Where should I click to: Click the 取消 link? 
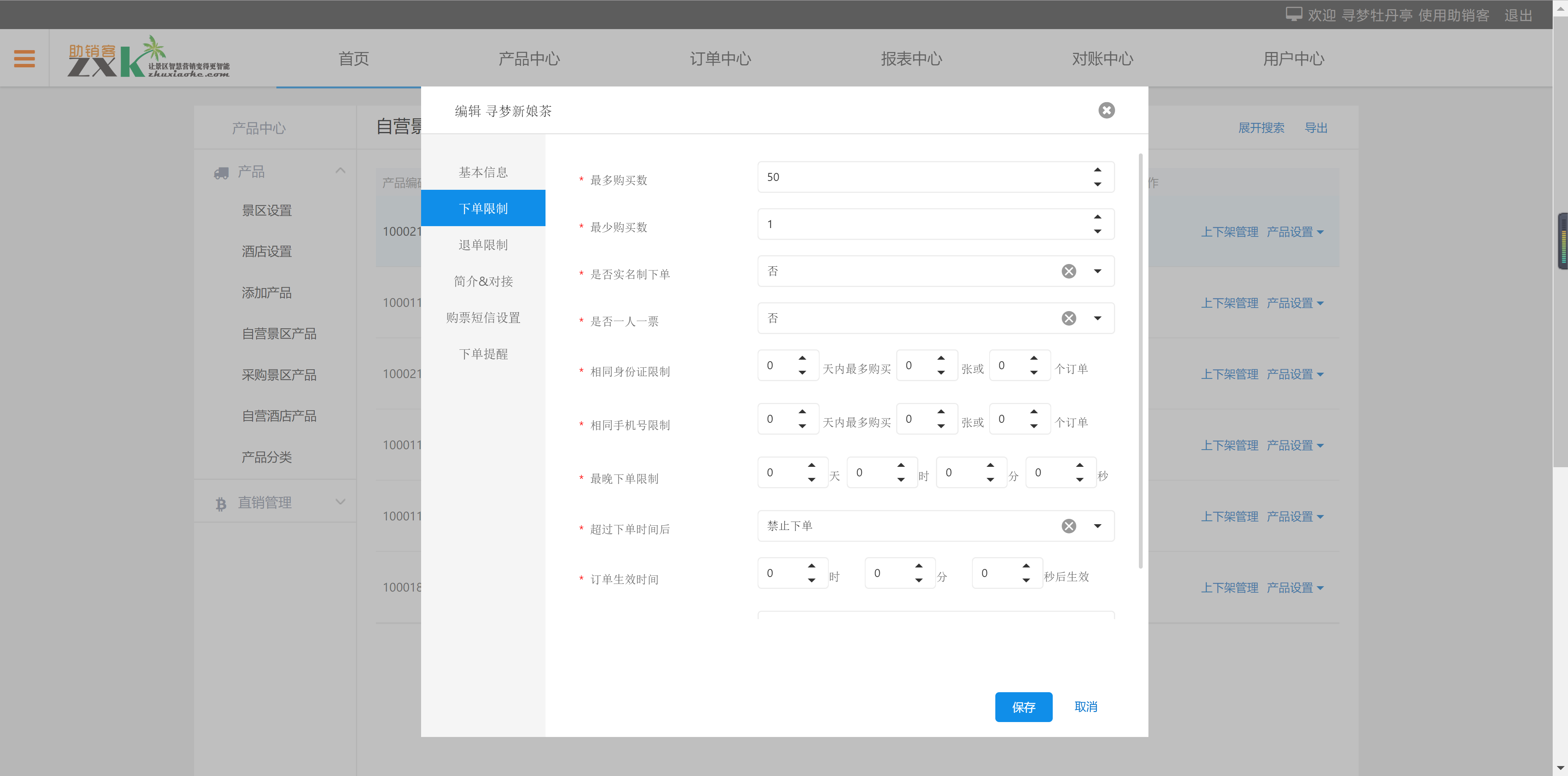(x=1085, y=707)
